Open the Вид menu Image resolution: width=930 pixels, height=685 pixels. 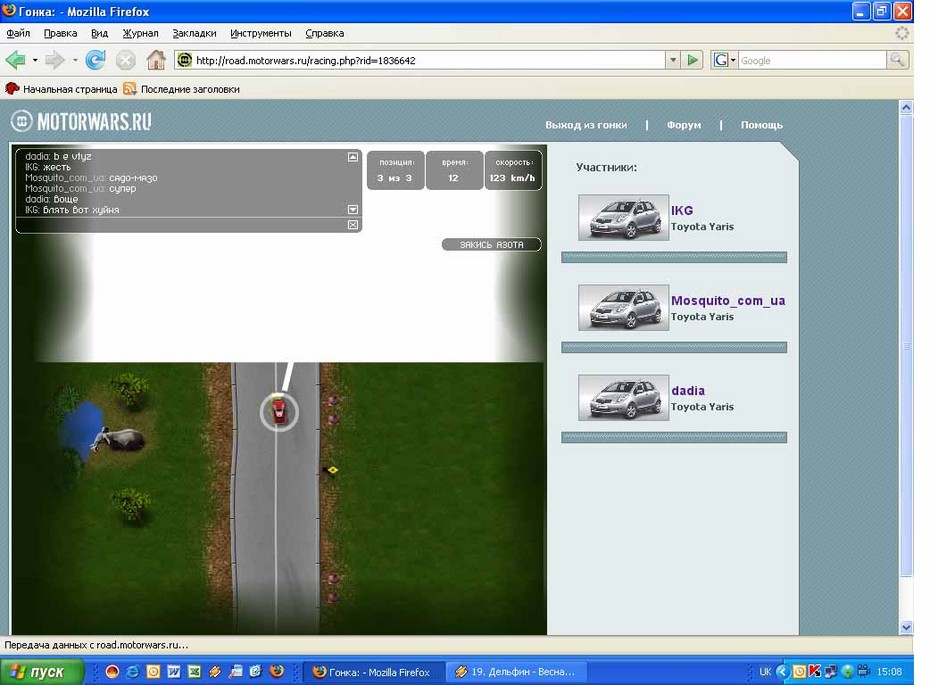pyautogui.click(x=99, y=33)
